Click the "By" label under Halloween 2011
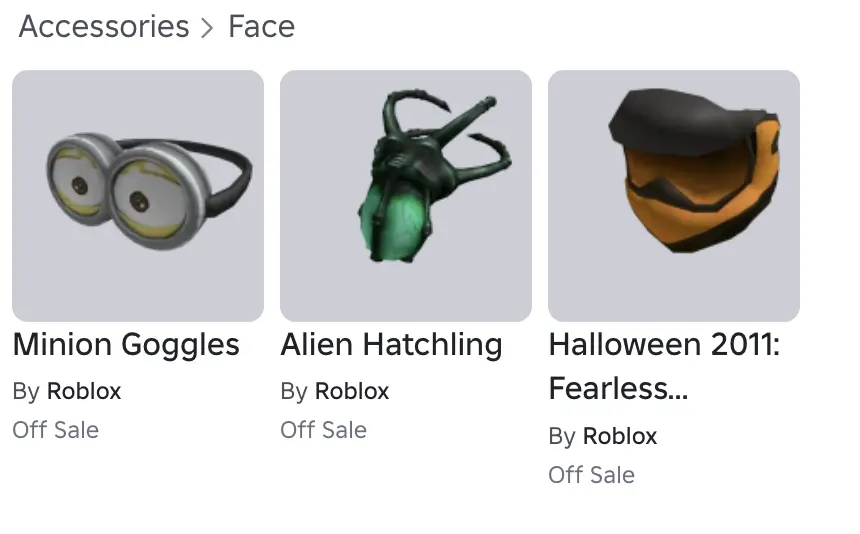This screenshot has height=534, width=860. (x=562, y=437)
